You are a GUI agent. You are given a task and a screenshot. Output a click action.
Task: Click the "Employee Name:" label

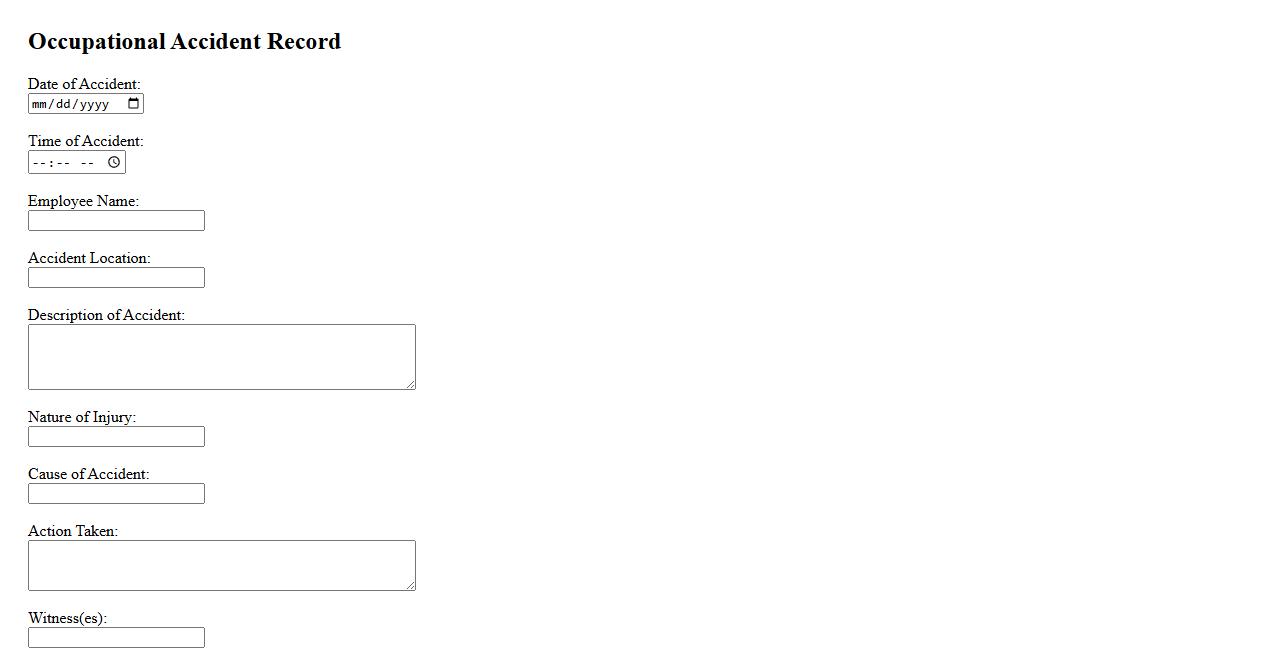[83, 201]
